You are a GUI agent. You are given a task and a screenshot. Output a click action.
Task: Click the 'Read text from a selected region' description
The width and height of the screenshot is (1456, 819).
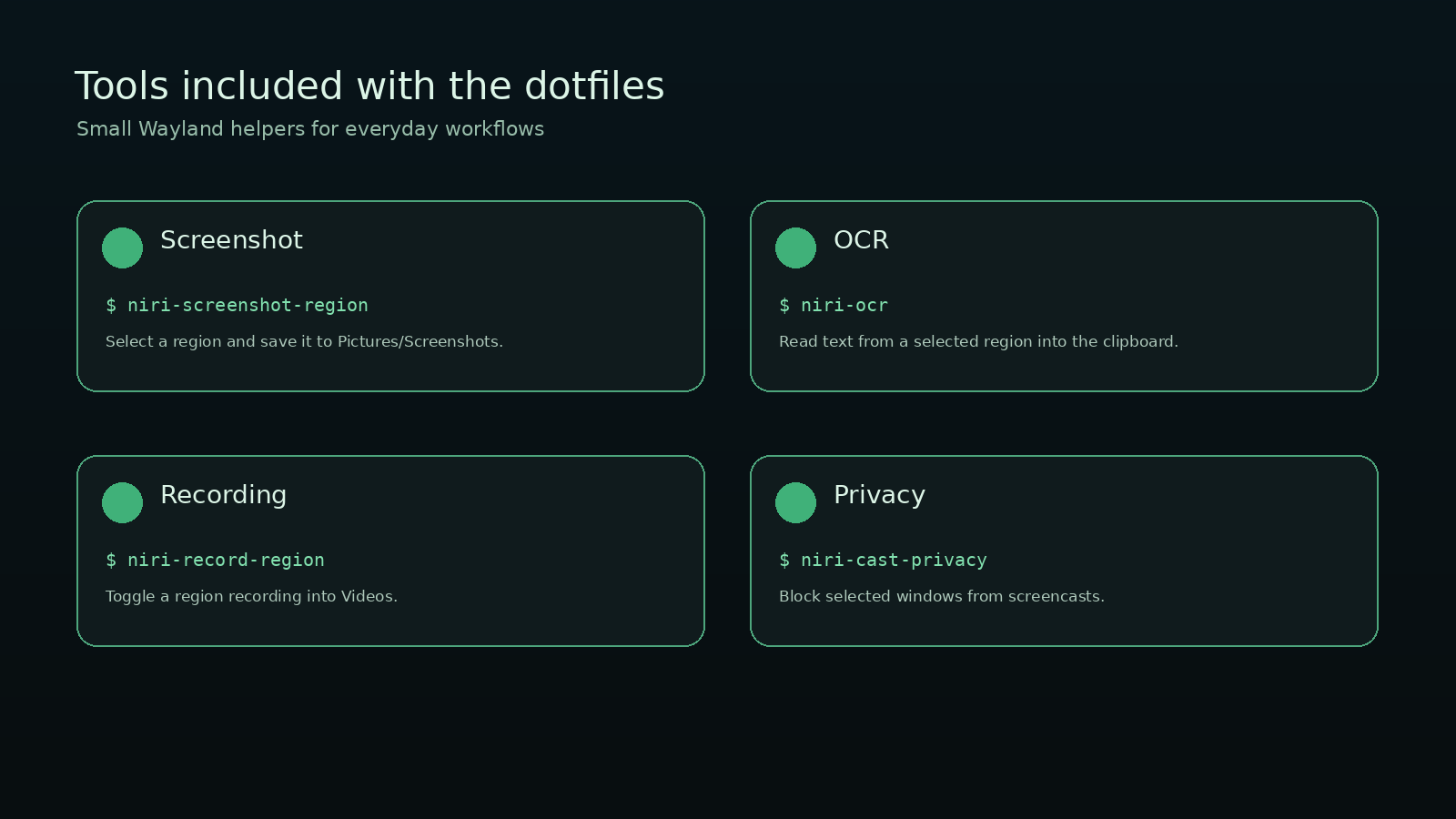[x=978, y=341]
